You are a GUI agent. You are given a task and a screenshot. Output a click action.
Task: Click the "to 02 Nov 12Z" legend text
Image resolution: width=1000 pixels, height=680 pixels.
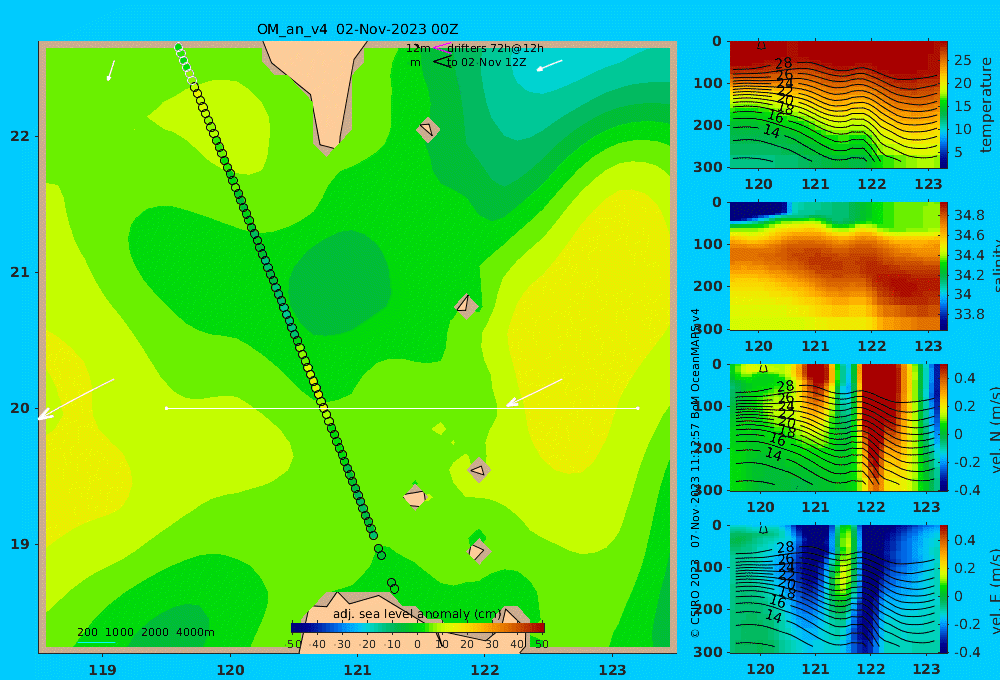click(x=487, y=63)
